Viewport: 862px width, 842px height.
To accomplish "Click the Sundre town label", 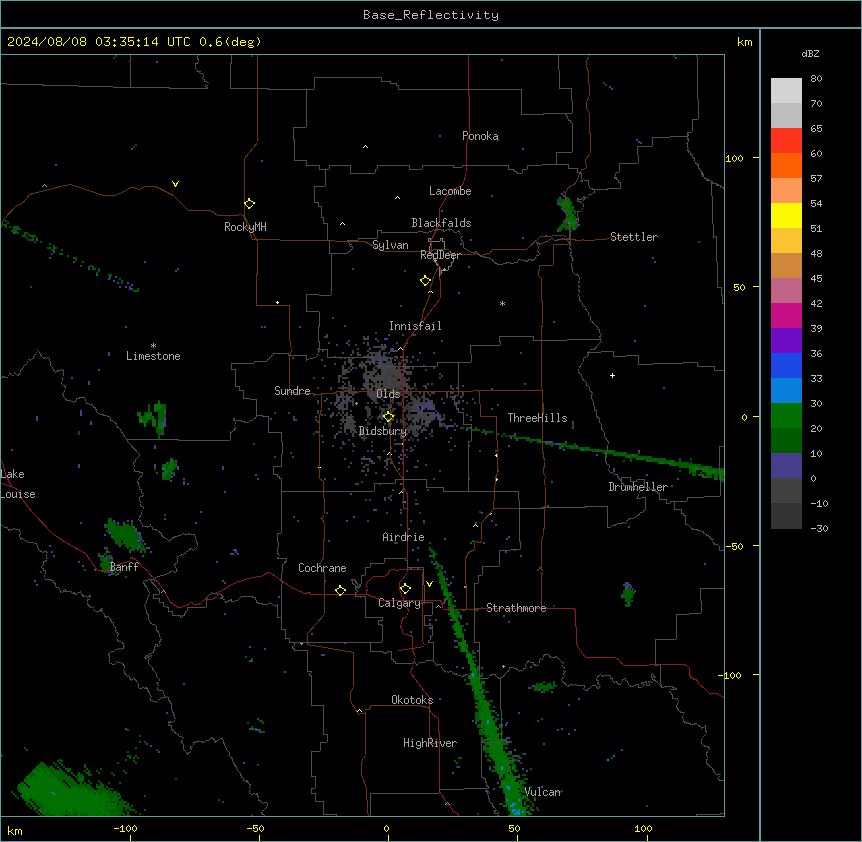I will [x=292, y=391].
